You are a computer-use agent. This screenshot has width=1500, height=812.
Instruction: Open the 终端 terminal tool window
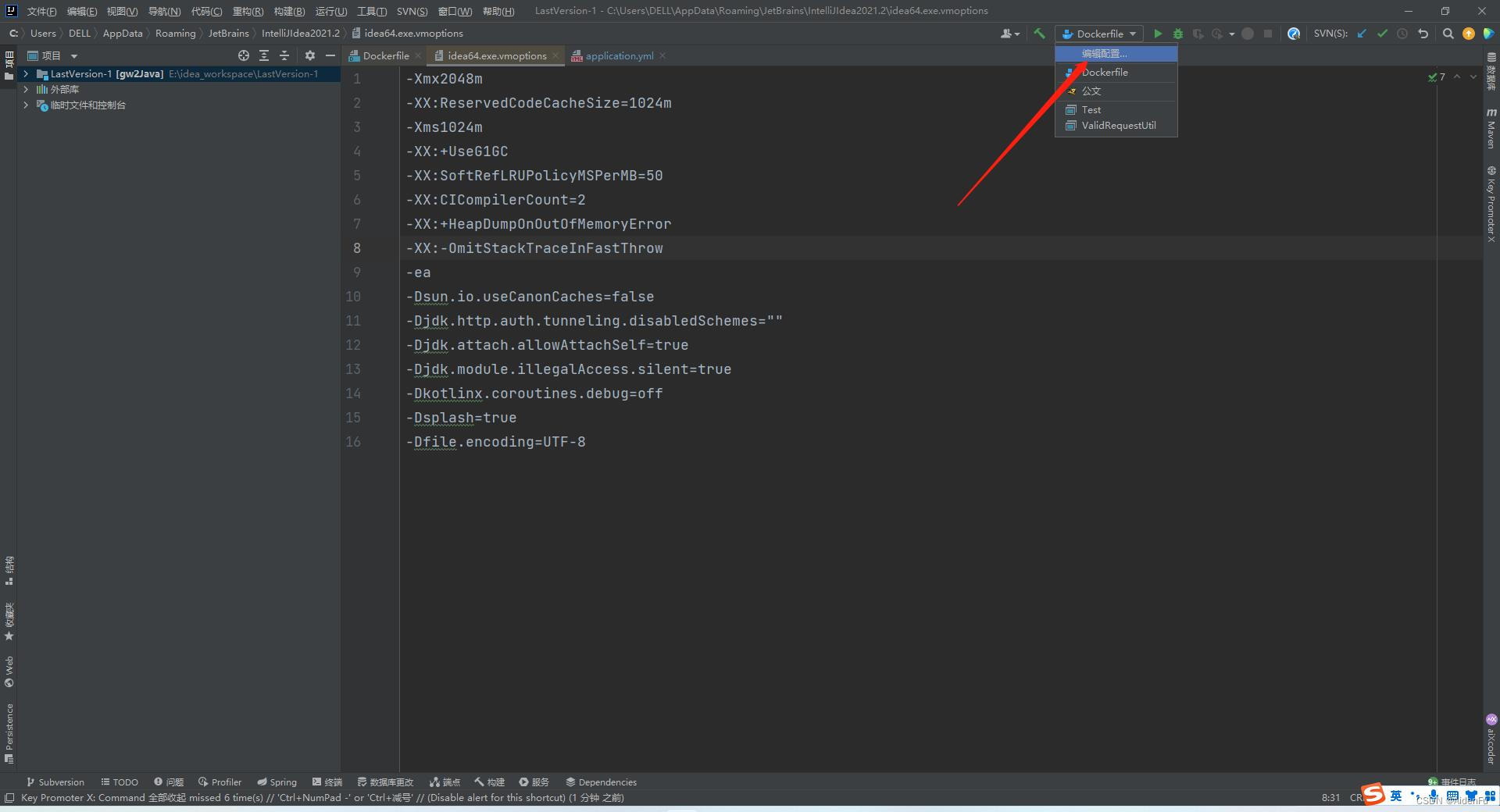(x=327, y=782)
